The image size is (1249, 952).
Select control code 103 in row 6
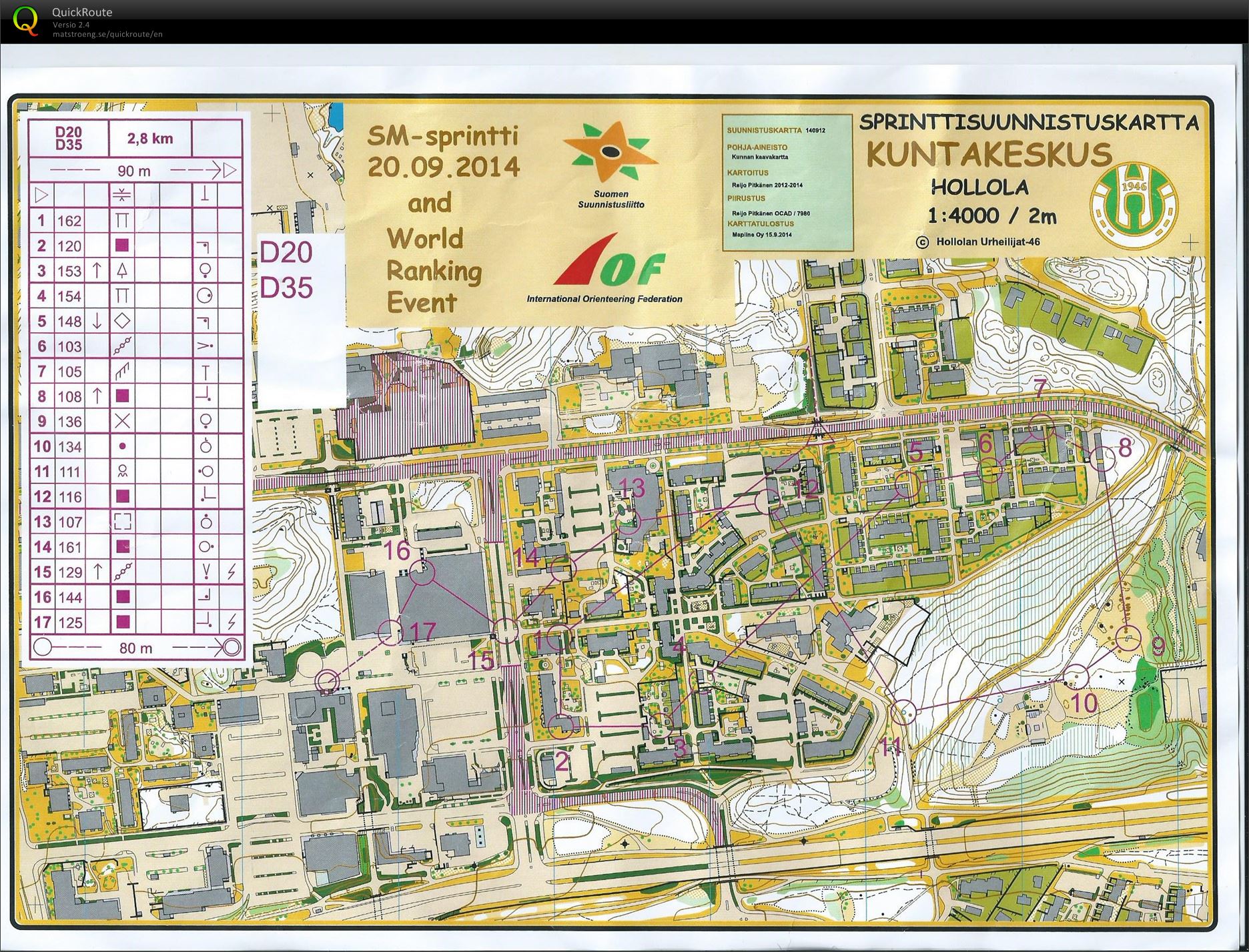click(x=69, y=346)
